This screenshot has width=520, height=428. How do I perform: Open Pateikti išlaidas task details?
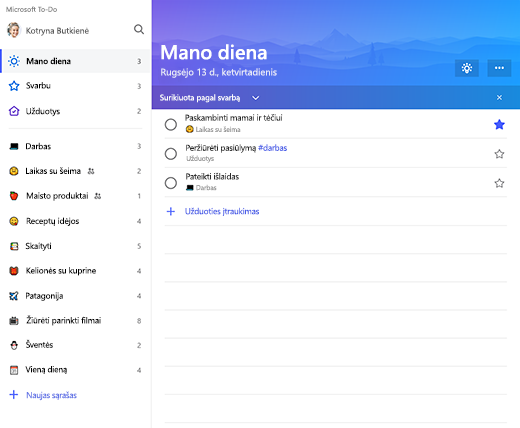(x=336, y=182)
